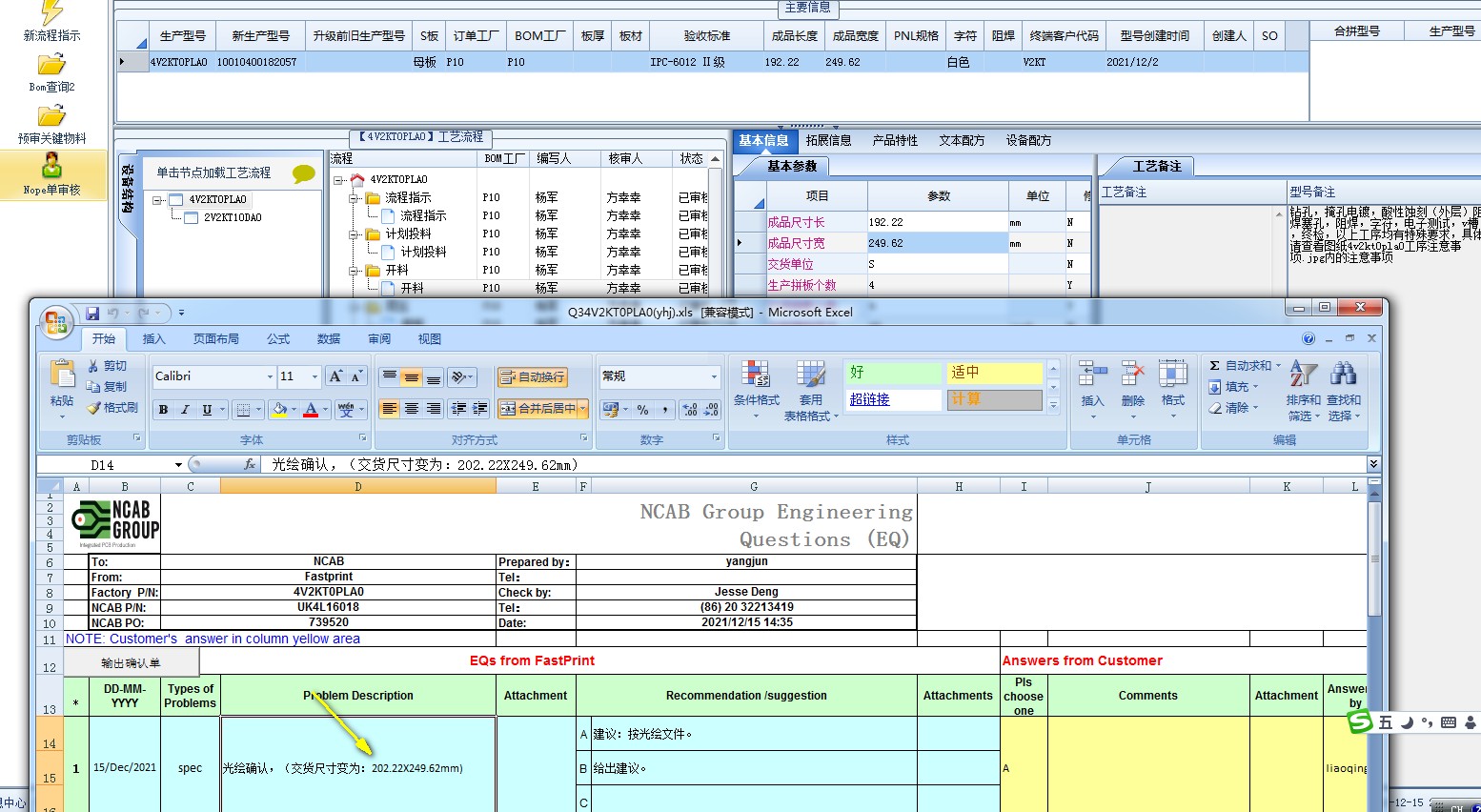Screen dimensions: 1481x812
Task: Apply the 好 cell style
Action: click(894, 373)
